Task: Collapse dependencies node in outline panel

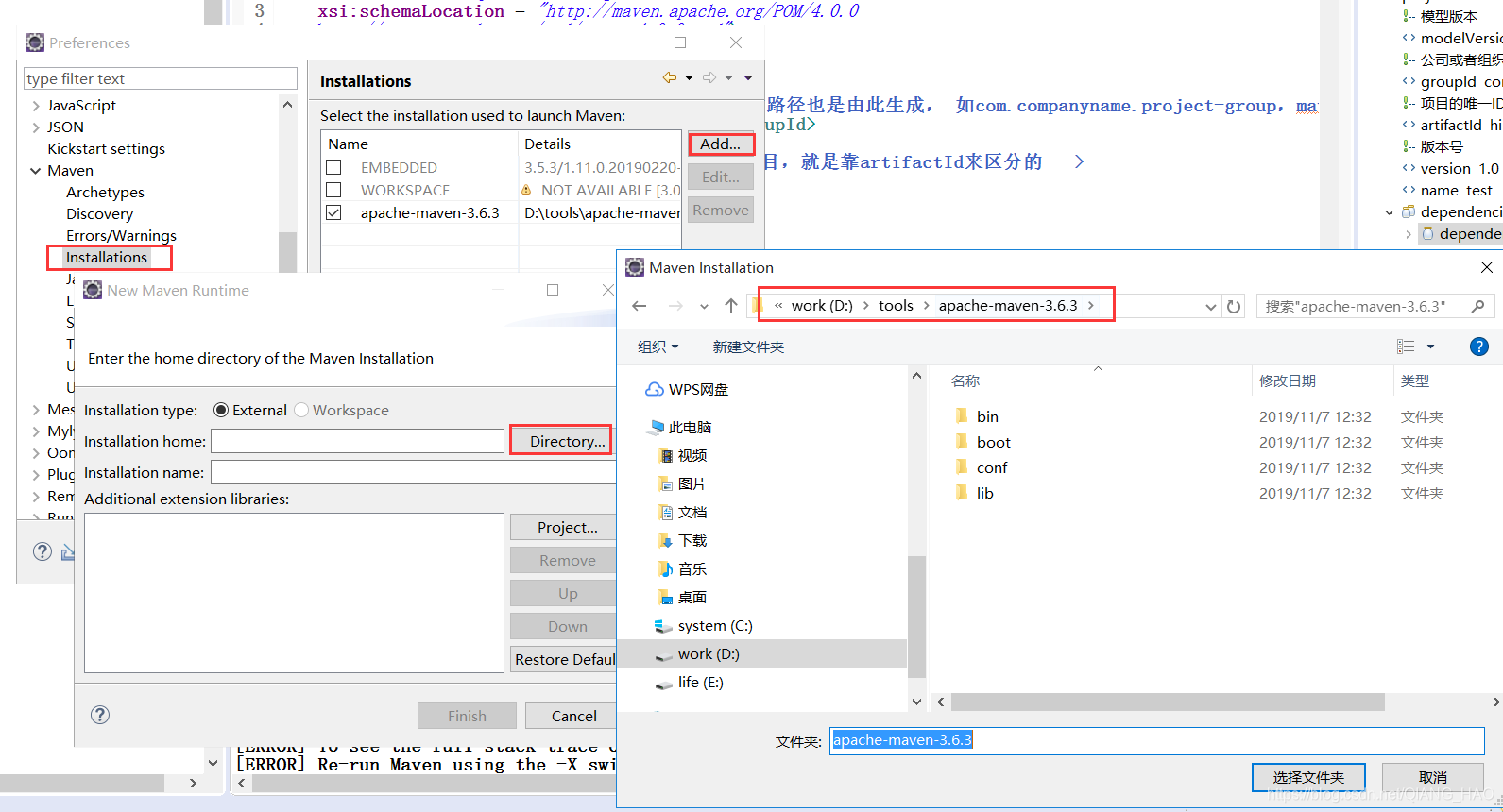Action: (1390, 212)
